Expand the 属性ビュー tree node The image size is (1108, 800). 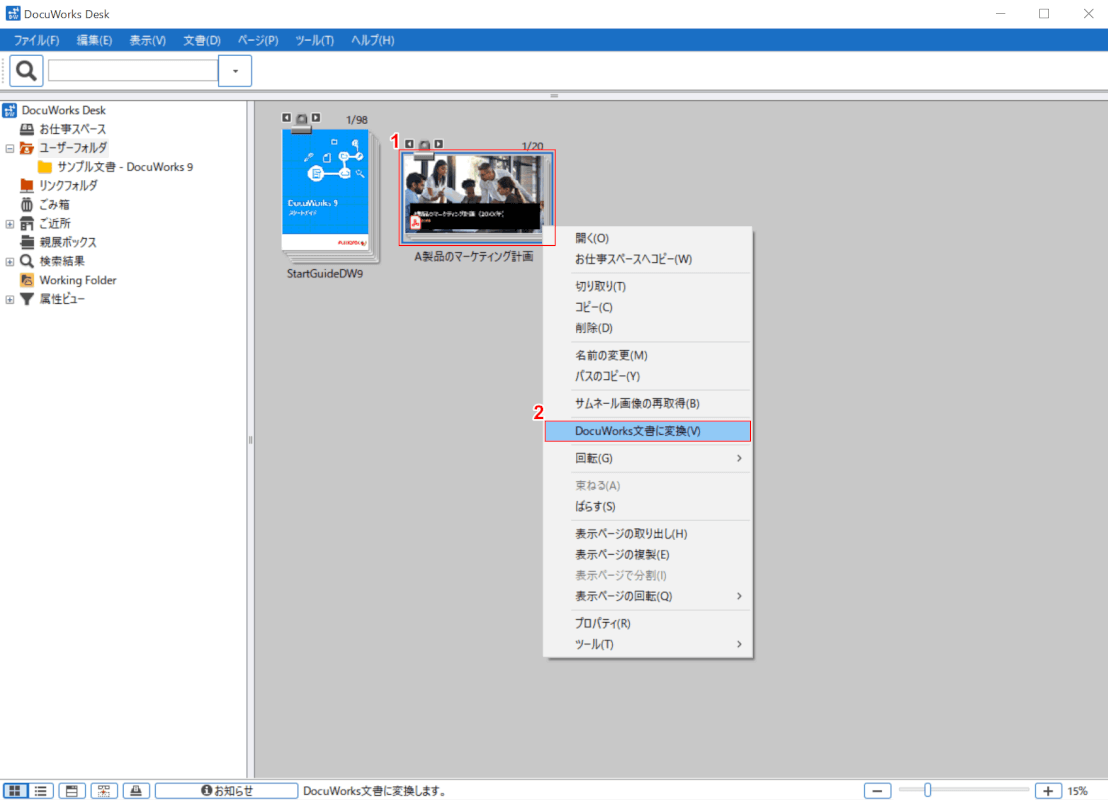(x=10, y=300)
